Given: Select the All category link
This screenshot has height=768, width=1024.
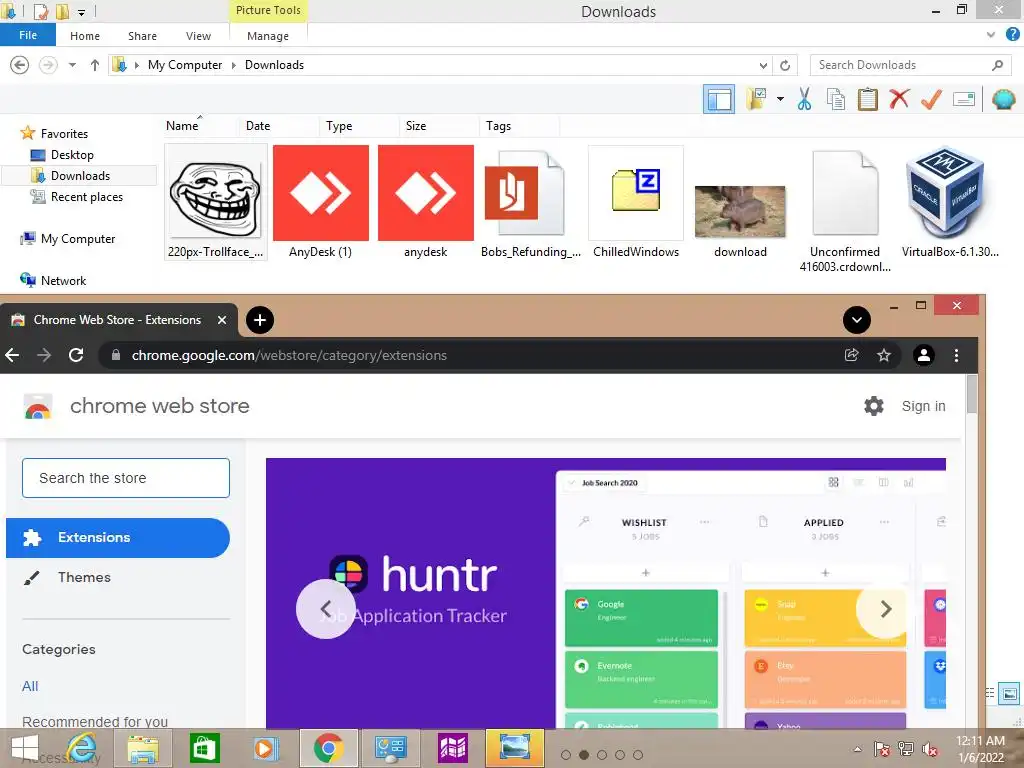Looking at the screenshot, I should (x=30, y=686).
